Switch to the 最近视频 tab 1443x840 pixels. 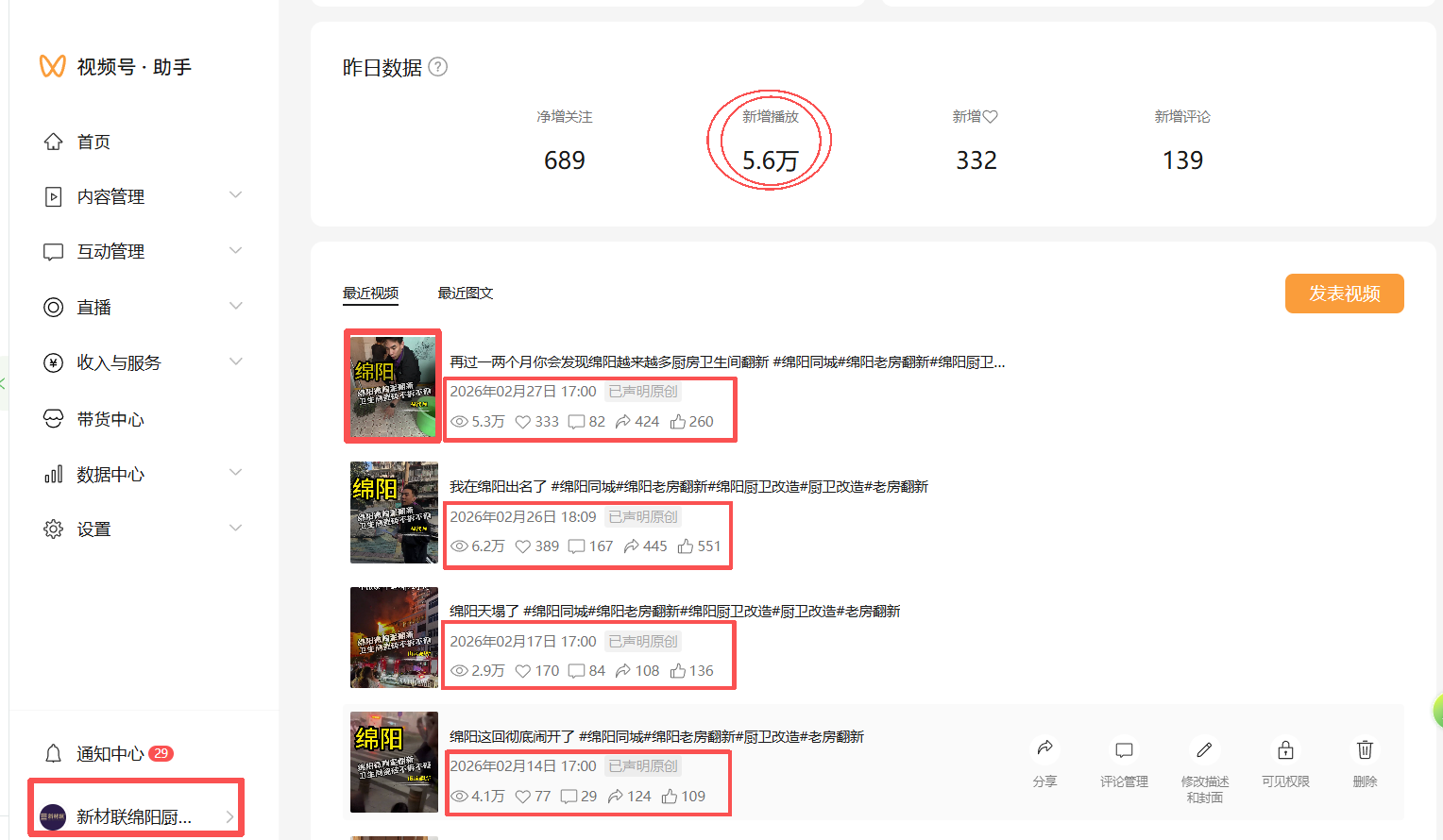[370, 294]
